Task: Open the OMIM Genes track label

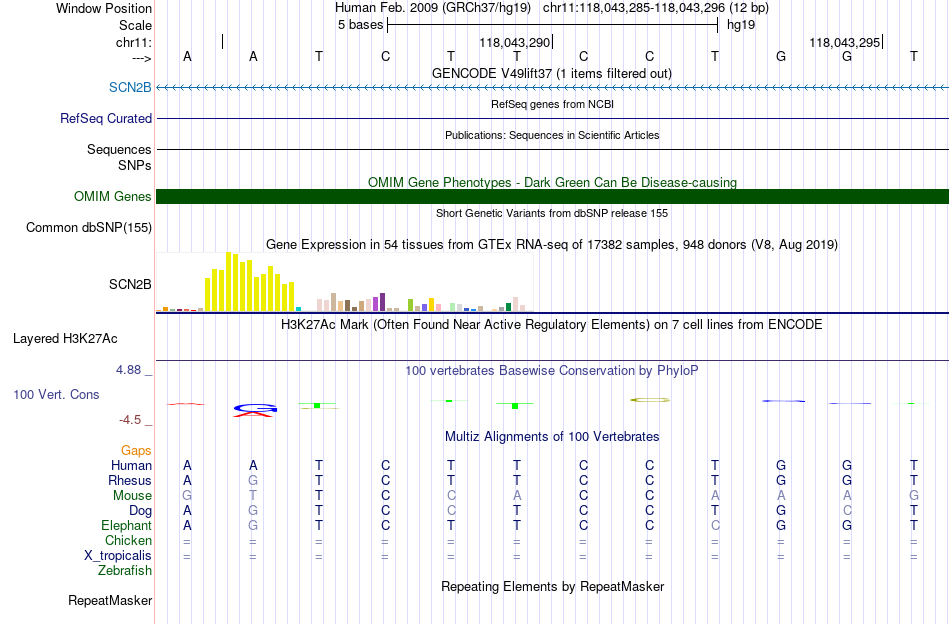Action: (x=113, y=196)
